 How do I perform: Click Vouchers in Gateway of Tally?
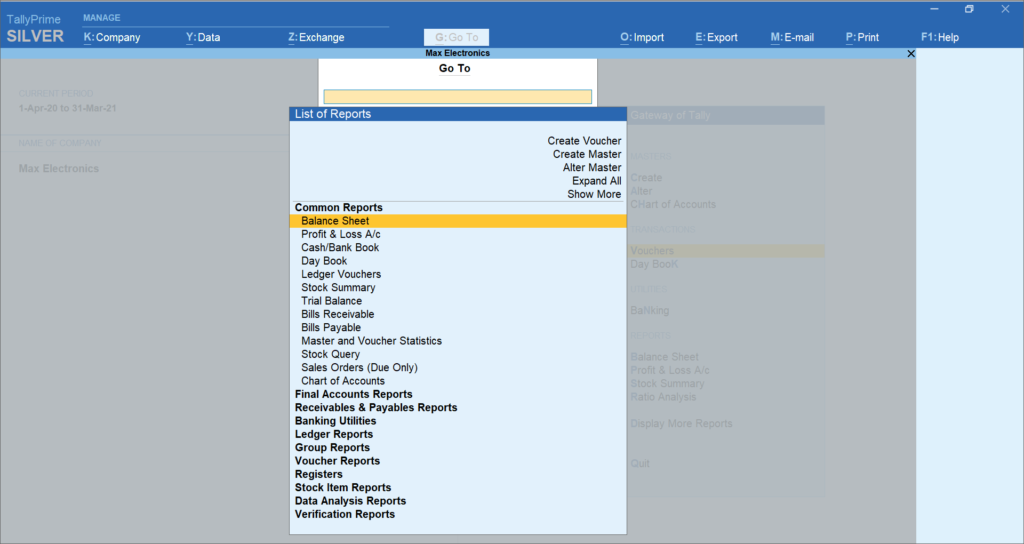726,251
